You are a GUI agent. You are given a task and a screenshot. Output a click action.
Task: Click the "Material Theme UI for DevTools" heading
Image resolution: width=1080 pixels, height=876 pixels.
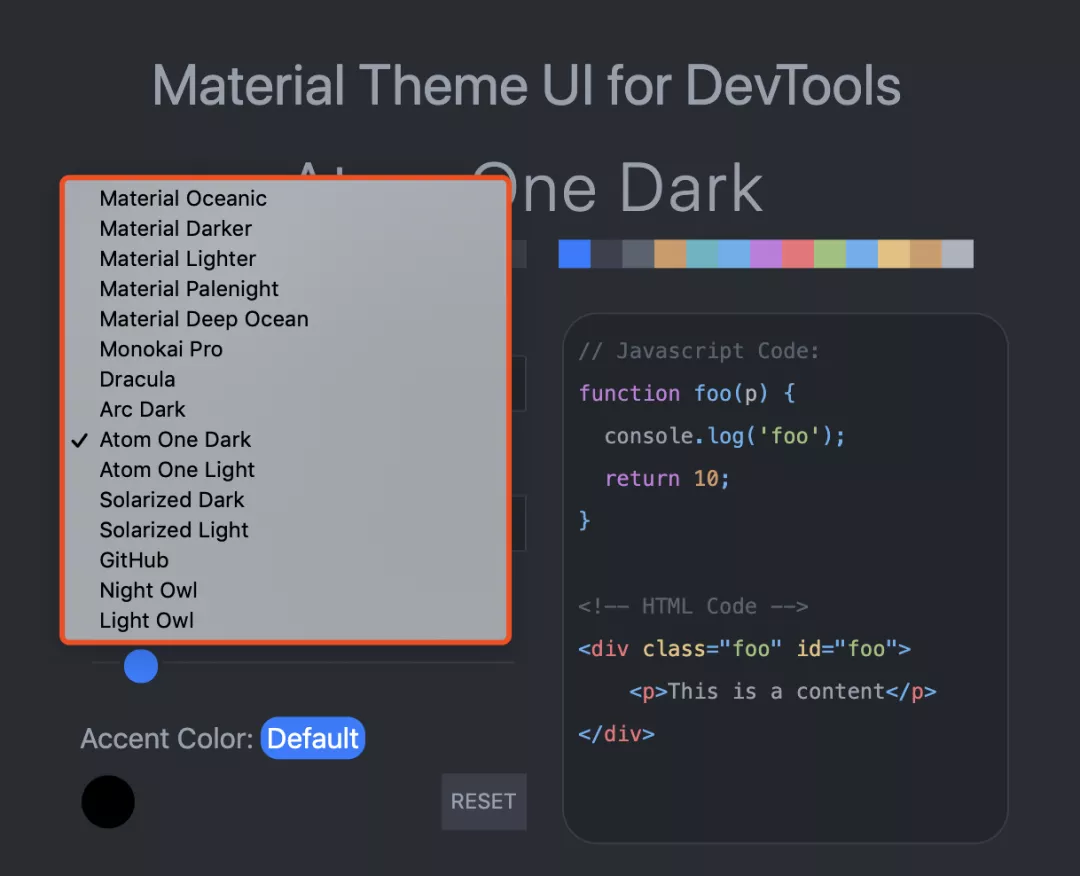pyautogui.click(x=526, y=85)
